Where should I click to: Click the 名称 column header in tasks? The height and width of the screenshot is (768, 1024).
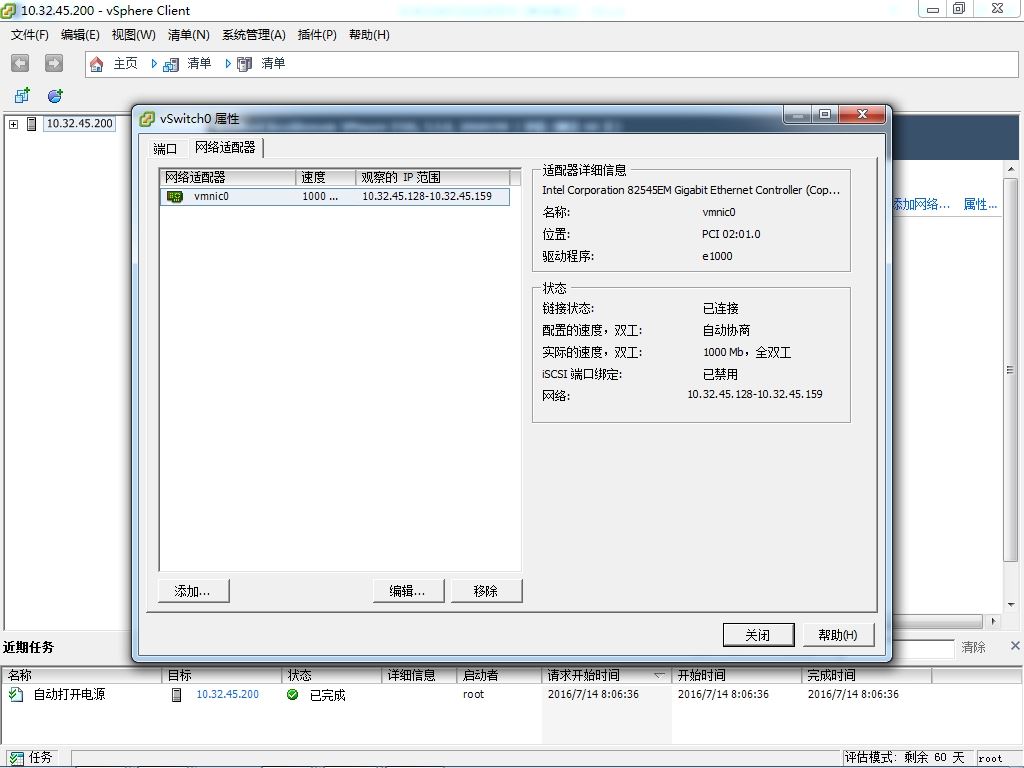point(82,675)
